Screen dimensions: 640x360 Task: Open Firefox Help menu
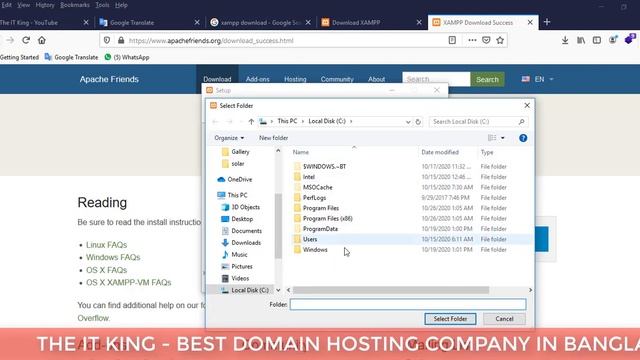pos(121,5)
